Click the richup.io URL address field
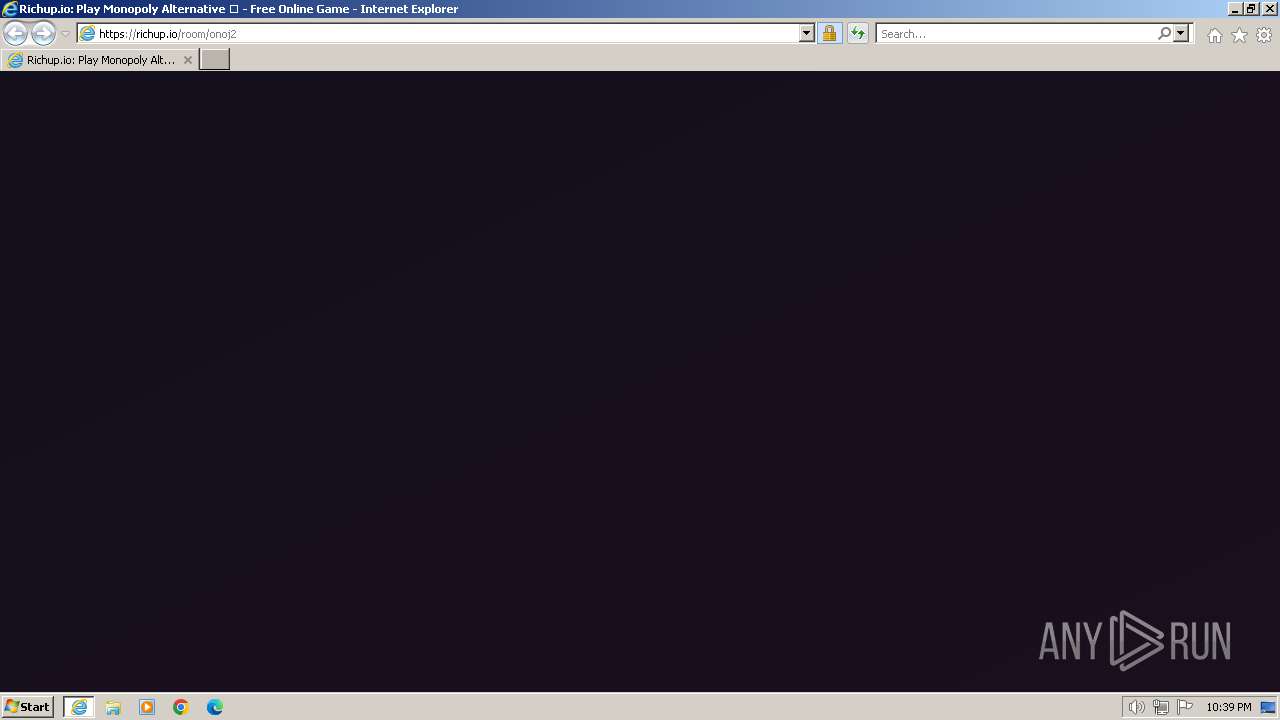1280x720 pixels. 446,33
